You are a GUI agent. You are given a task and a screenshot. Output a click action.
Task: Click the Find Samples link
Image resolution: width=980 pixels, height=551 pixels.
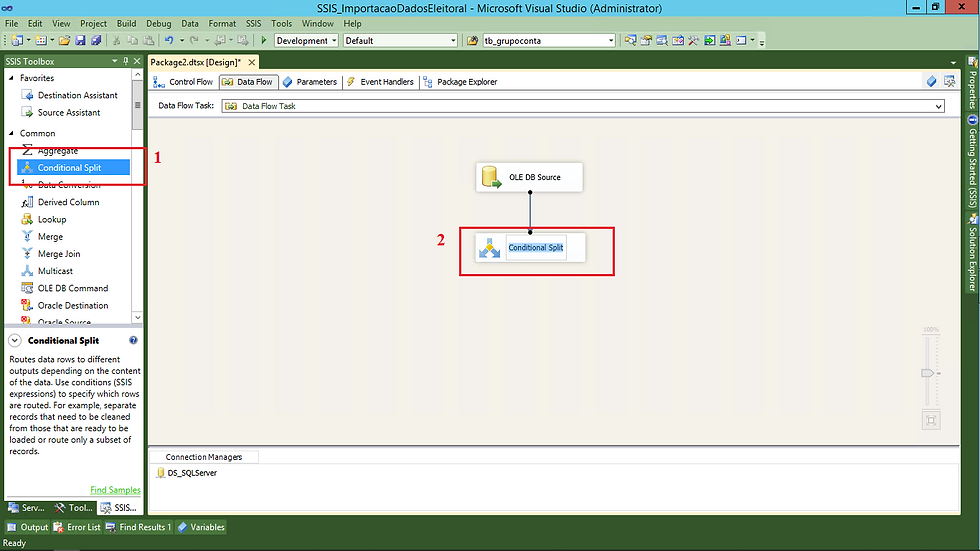click(115, 490)
